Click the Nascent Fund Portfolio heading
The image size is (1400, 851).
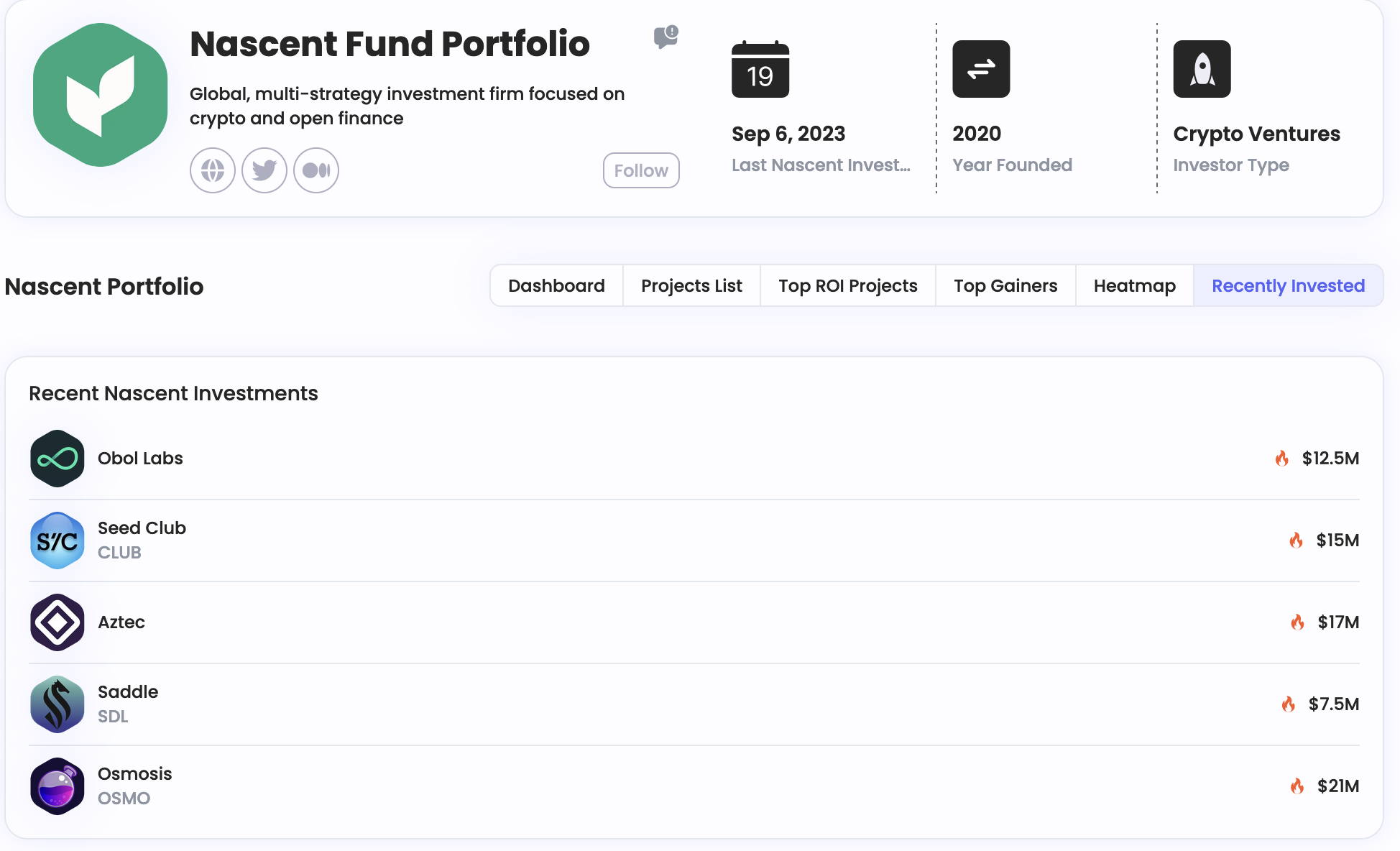click(390, 44)
